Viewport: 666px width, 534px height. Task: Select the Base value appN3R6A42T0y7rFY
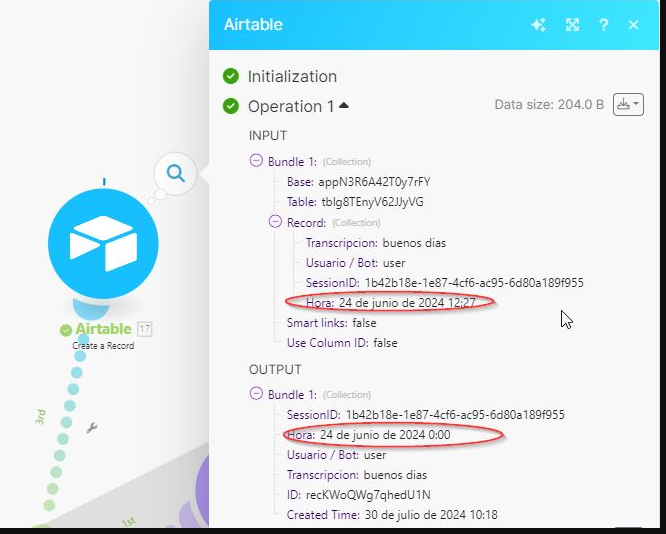(x=374, y=182)
